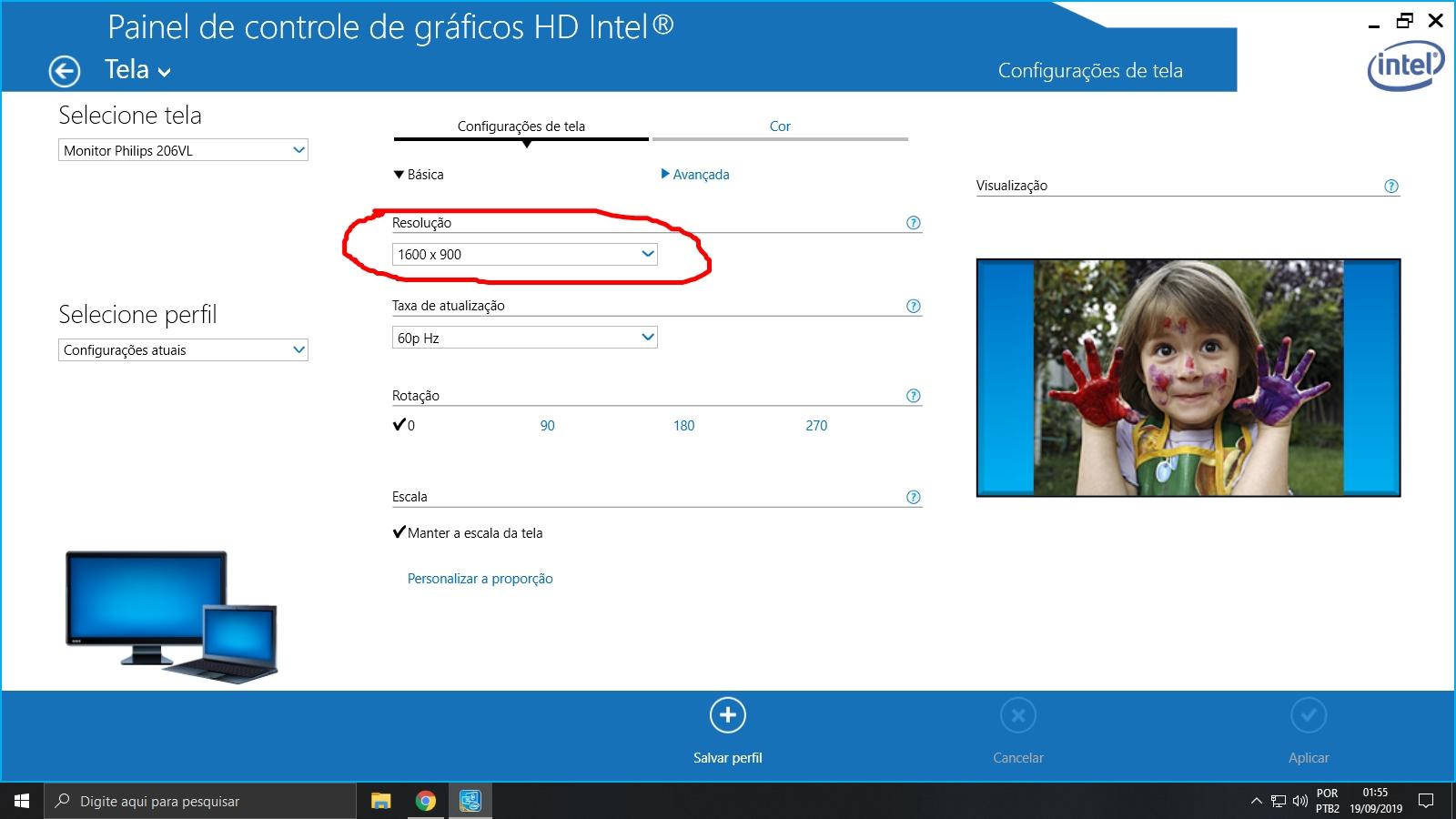This screenshot has width=1456, height=819.
Task: Click the Salvar perfil label
Action: tap(728, 758)
